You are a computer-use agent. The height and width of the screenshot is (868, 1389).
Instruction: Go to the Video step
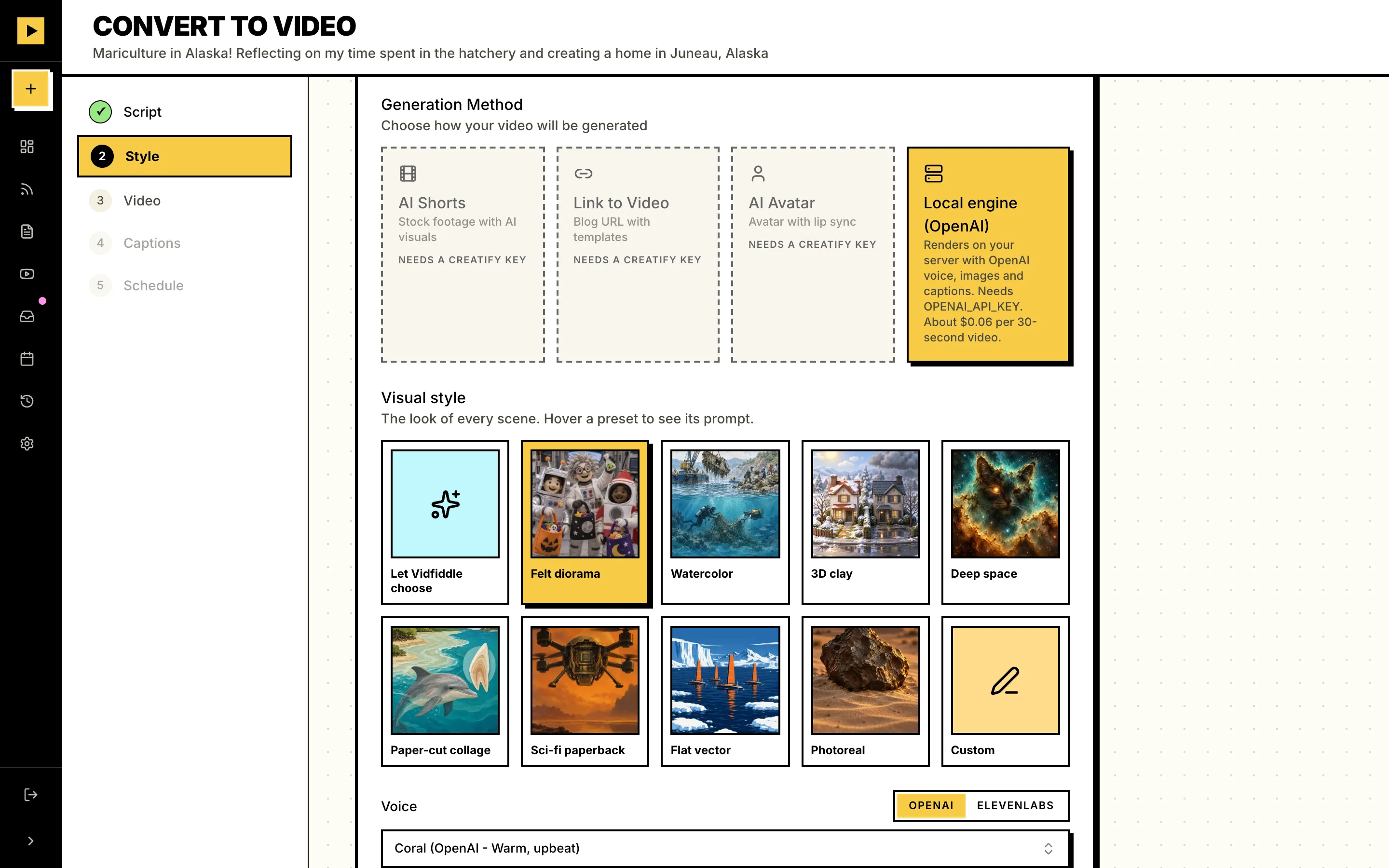click(184, 200)
